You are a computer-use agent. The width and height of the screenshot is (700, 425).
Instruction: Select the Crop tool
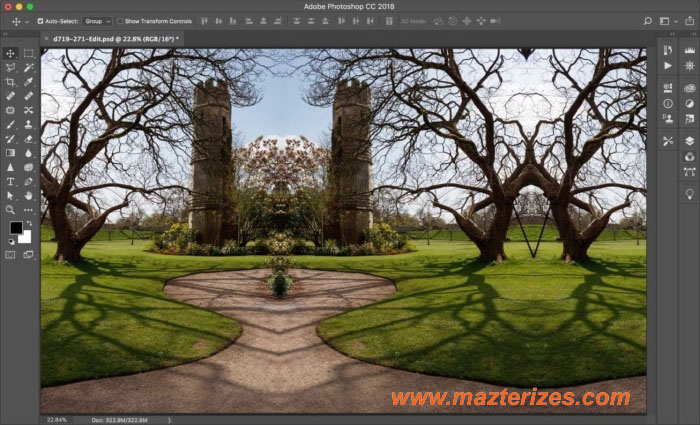10,82
